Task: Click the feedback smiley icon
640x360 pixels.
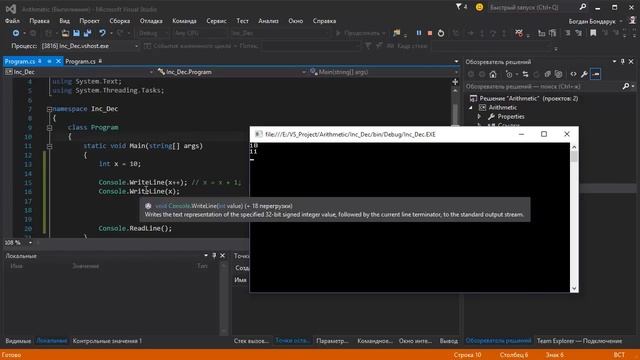Action: 479,7
